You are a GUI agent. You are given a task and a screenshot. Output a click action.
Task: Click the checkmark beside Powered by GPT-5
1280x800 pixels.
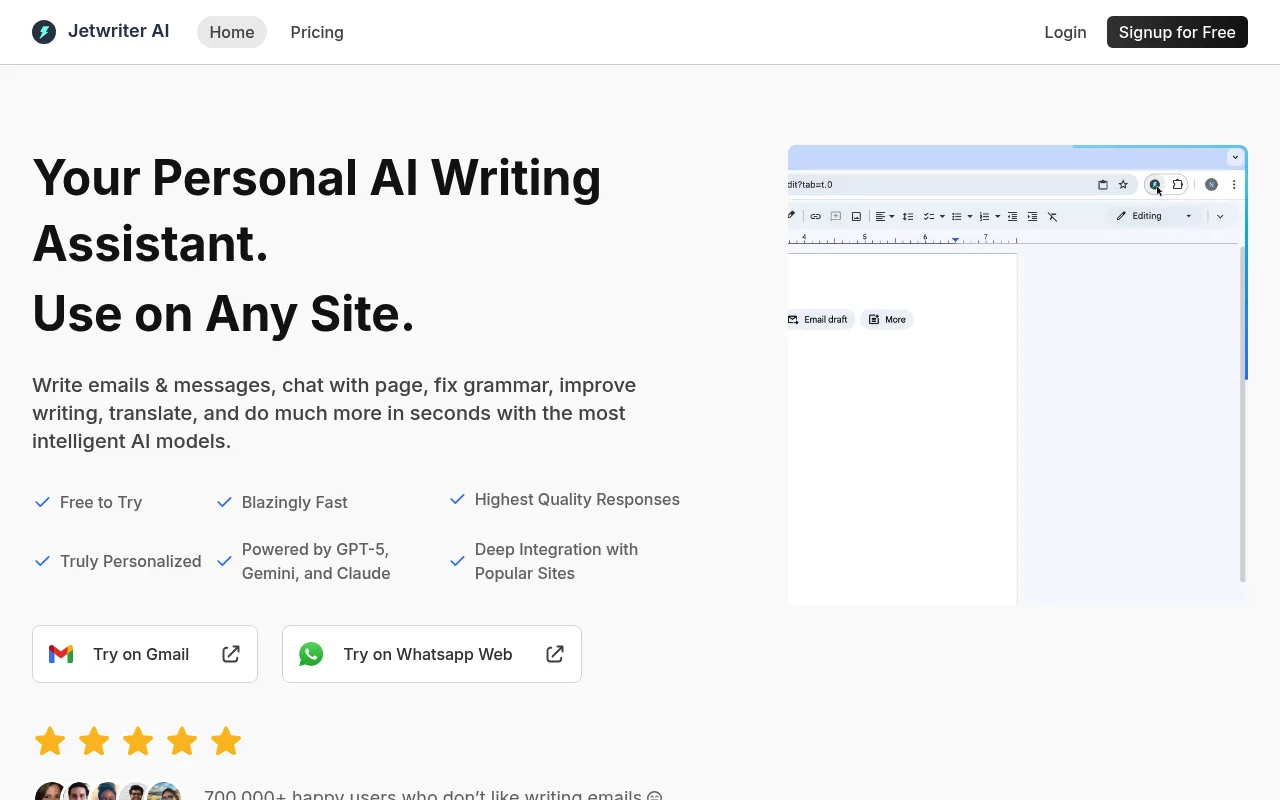[x=224, y=561]
